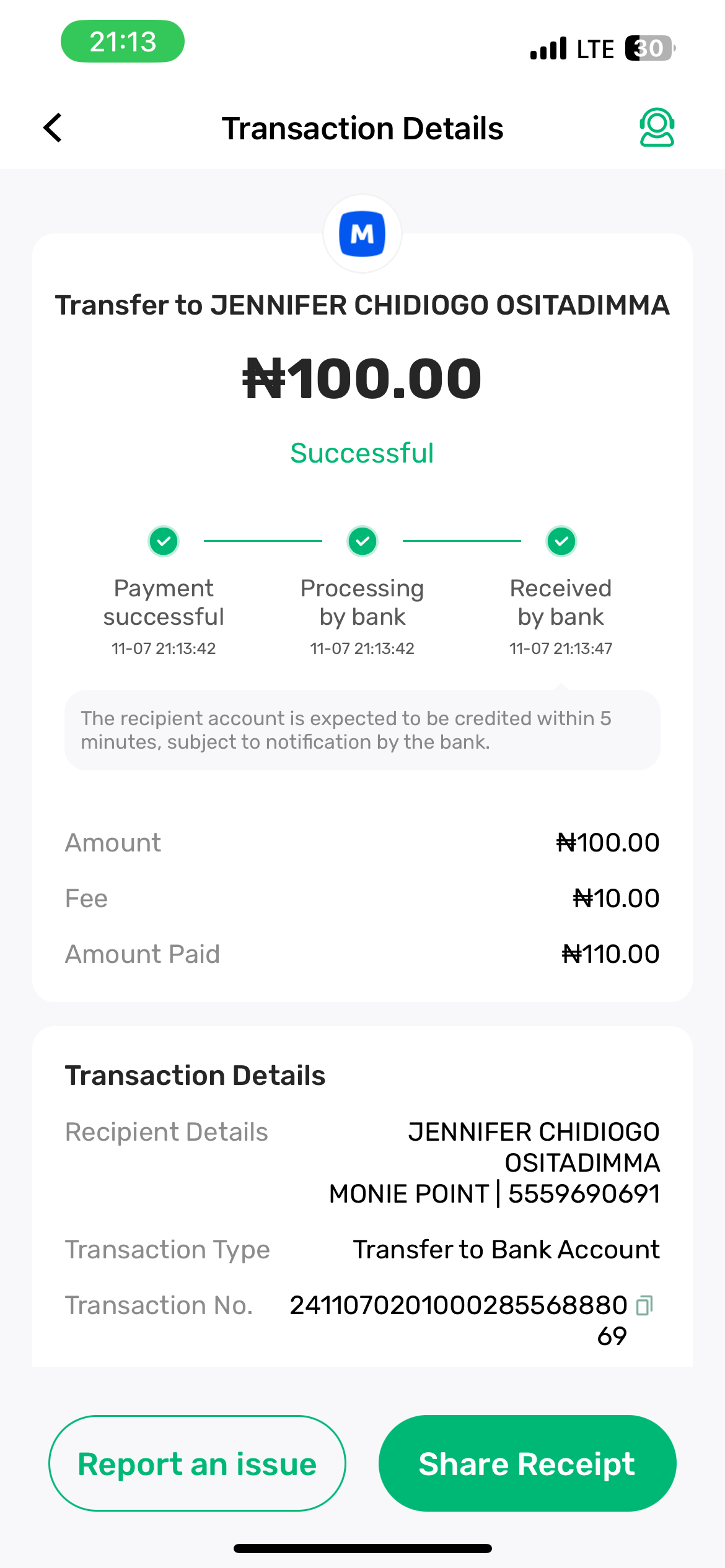The width and height of the screenshot is (725, 1568).
Task: Select the Transaction No. value
Action: pos(459,1305)
